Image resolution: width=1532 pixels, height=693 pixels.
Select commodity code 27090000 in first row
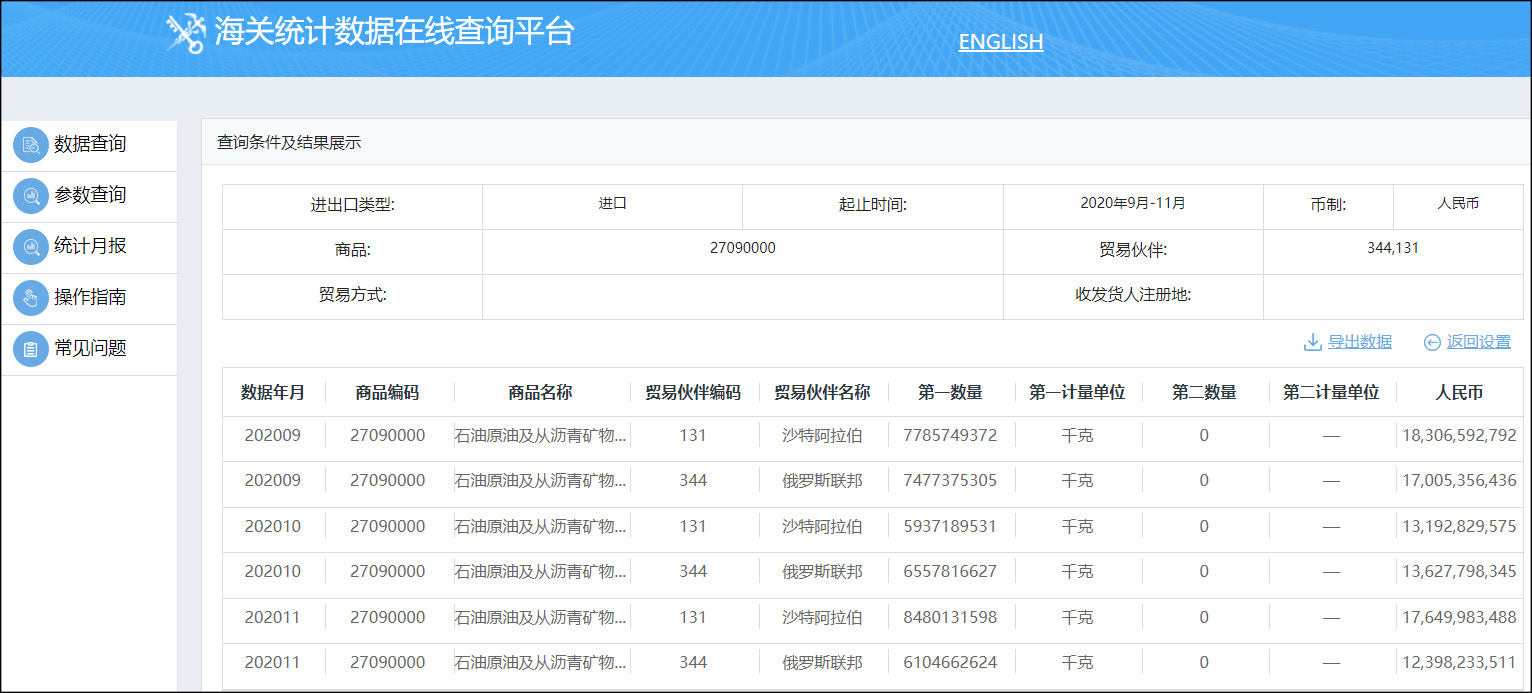click(x=388, y=434)
